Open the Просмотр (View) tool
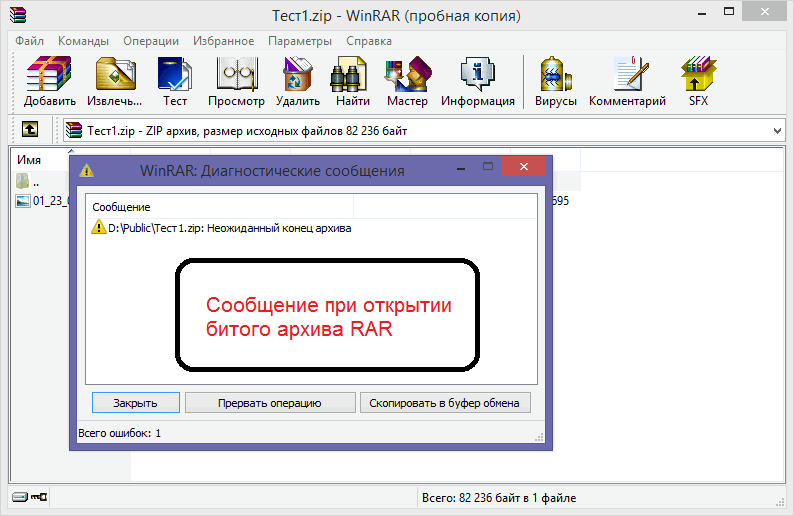Screen dimensions: 794x516 (236, 82)
